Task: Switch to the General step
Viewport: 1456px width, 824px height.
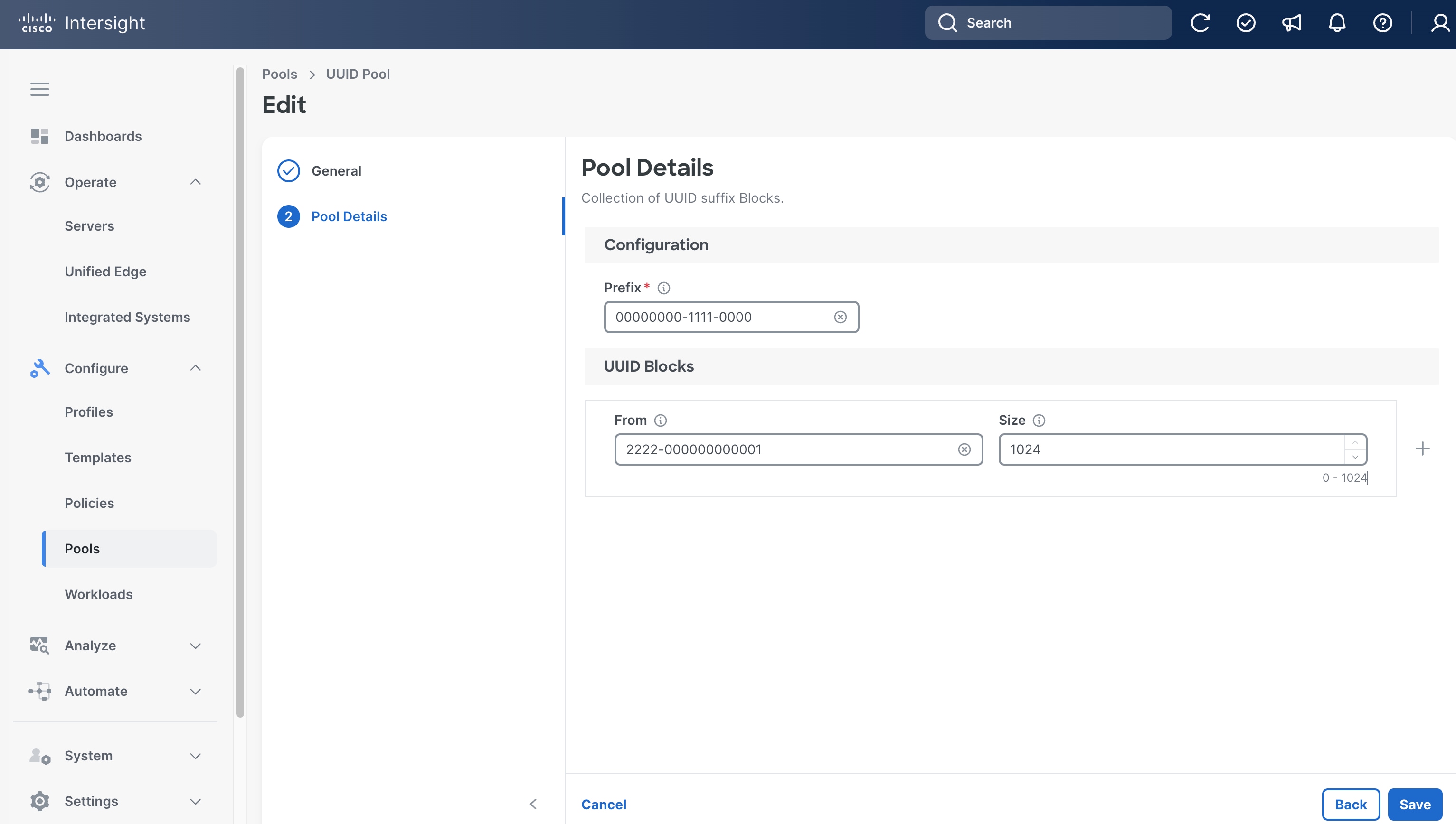Action: [336, 170]
